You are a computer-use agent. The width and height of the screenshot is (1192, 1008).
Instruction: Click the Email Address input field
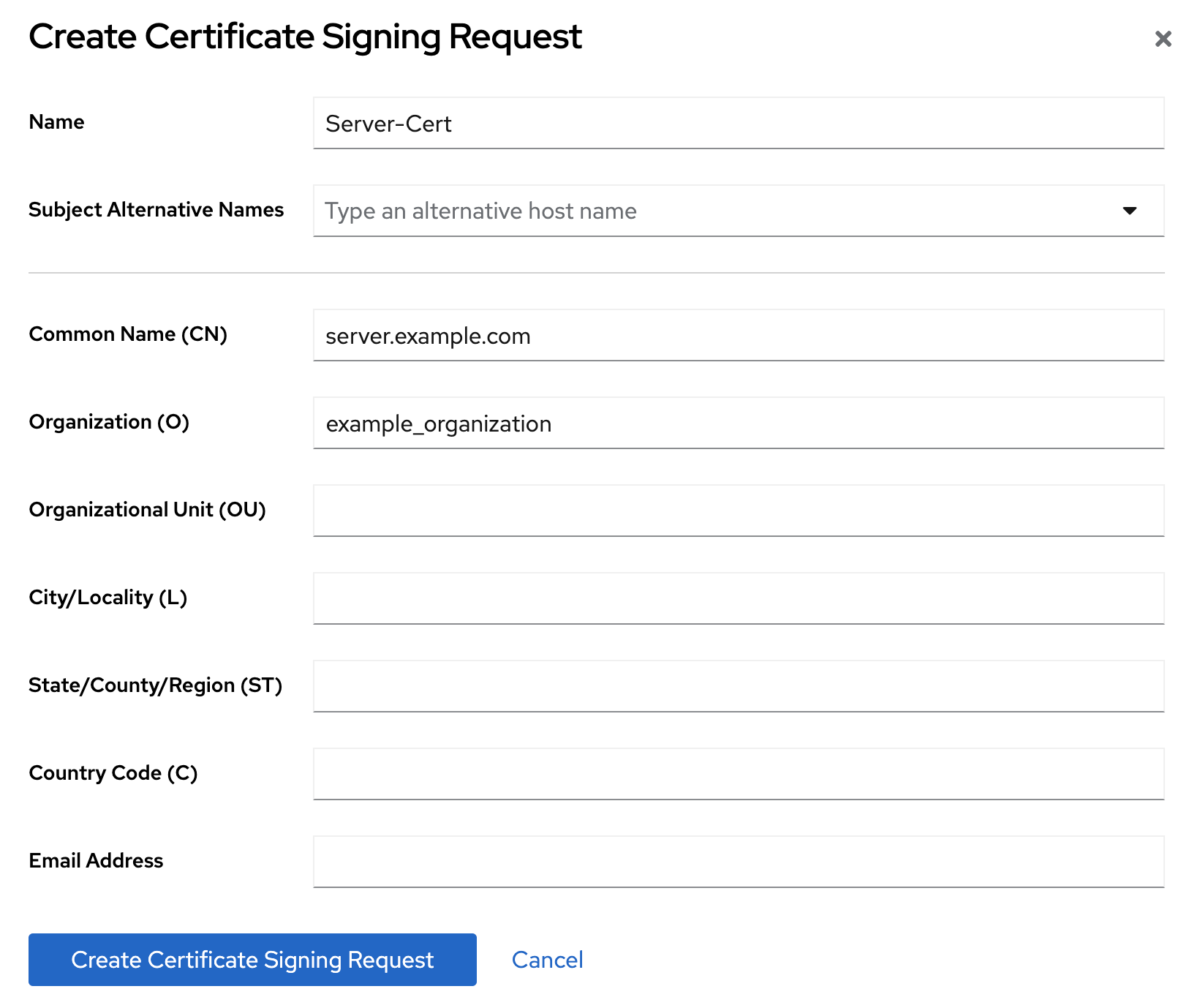pyautogui.click(x=738, y=862)
